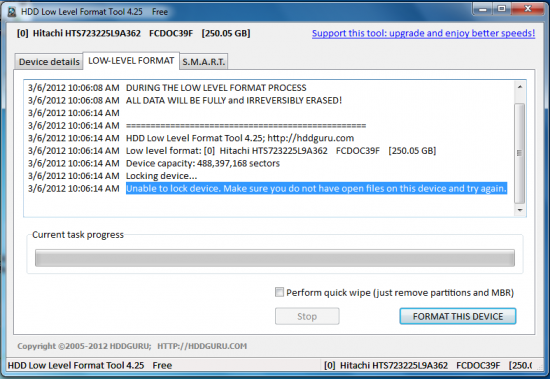Click the log scrollbar up arrow
Image resolution: width=550 pixels, height=379 pixels.
point(520,87)
